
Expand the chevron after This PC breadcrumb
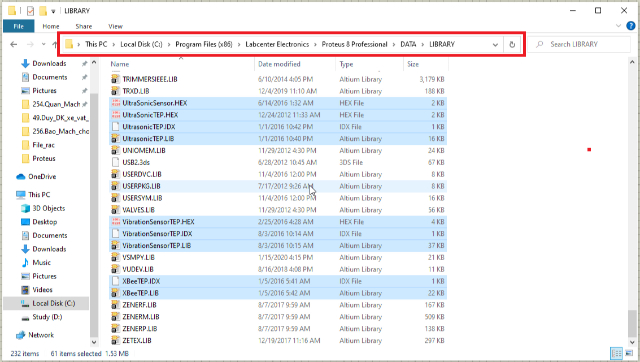click(x=113, y=44)
